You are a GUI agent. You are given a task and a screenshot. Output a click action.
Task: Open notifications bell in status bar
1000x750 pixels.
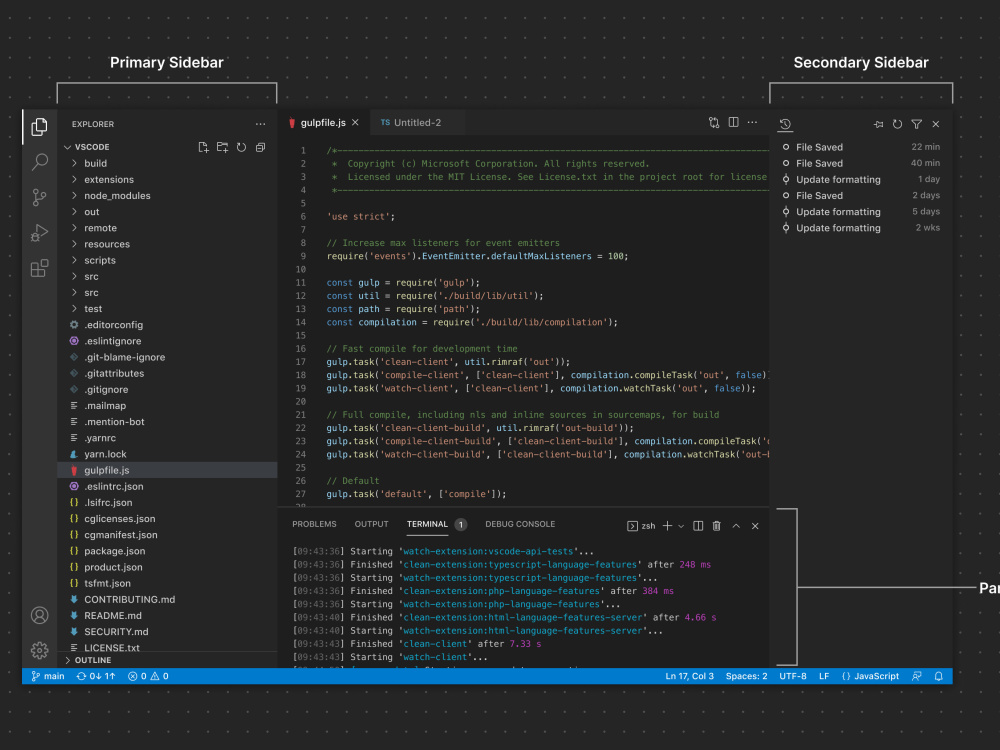click(x=939, y=676)
